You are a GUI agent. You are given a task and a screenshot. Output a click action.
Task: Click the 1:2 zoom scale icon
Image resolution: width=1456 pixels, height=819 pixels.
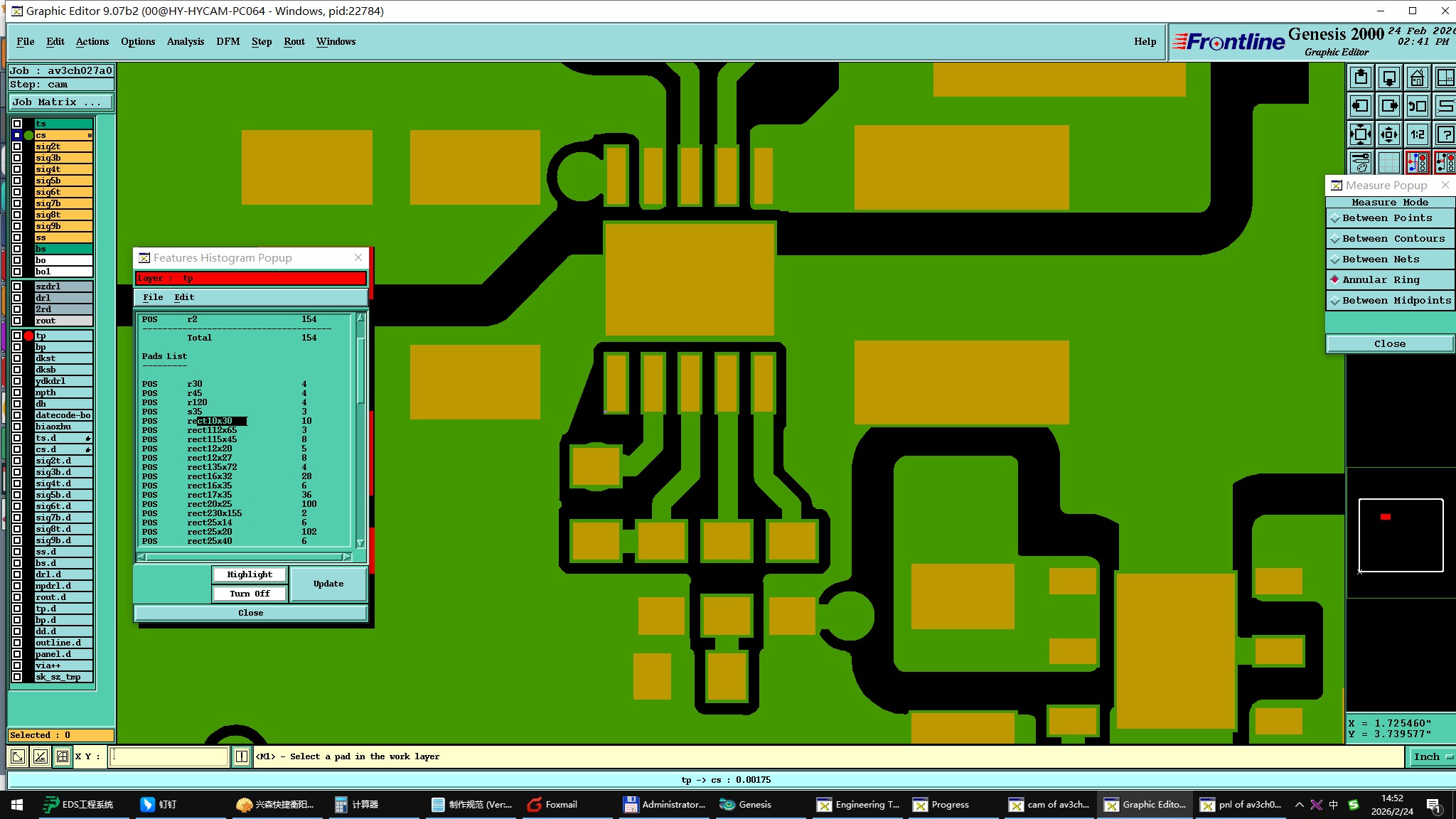(1417, 134)
